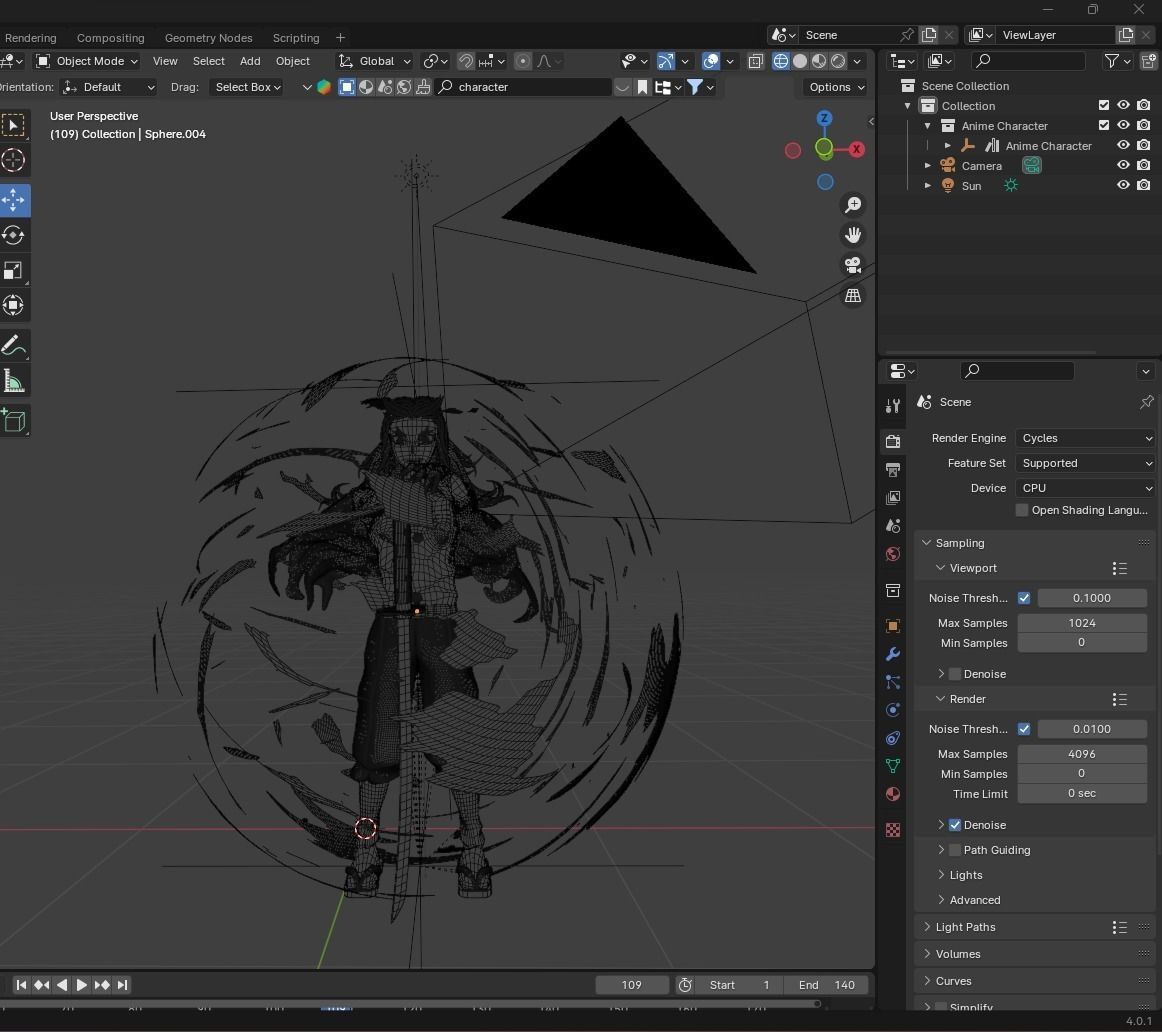Open the Add menu

point(250,61)
